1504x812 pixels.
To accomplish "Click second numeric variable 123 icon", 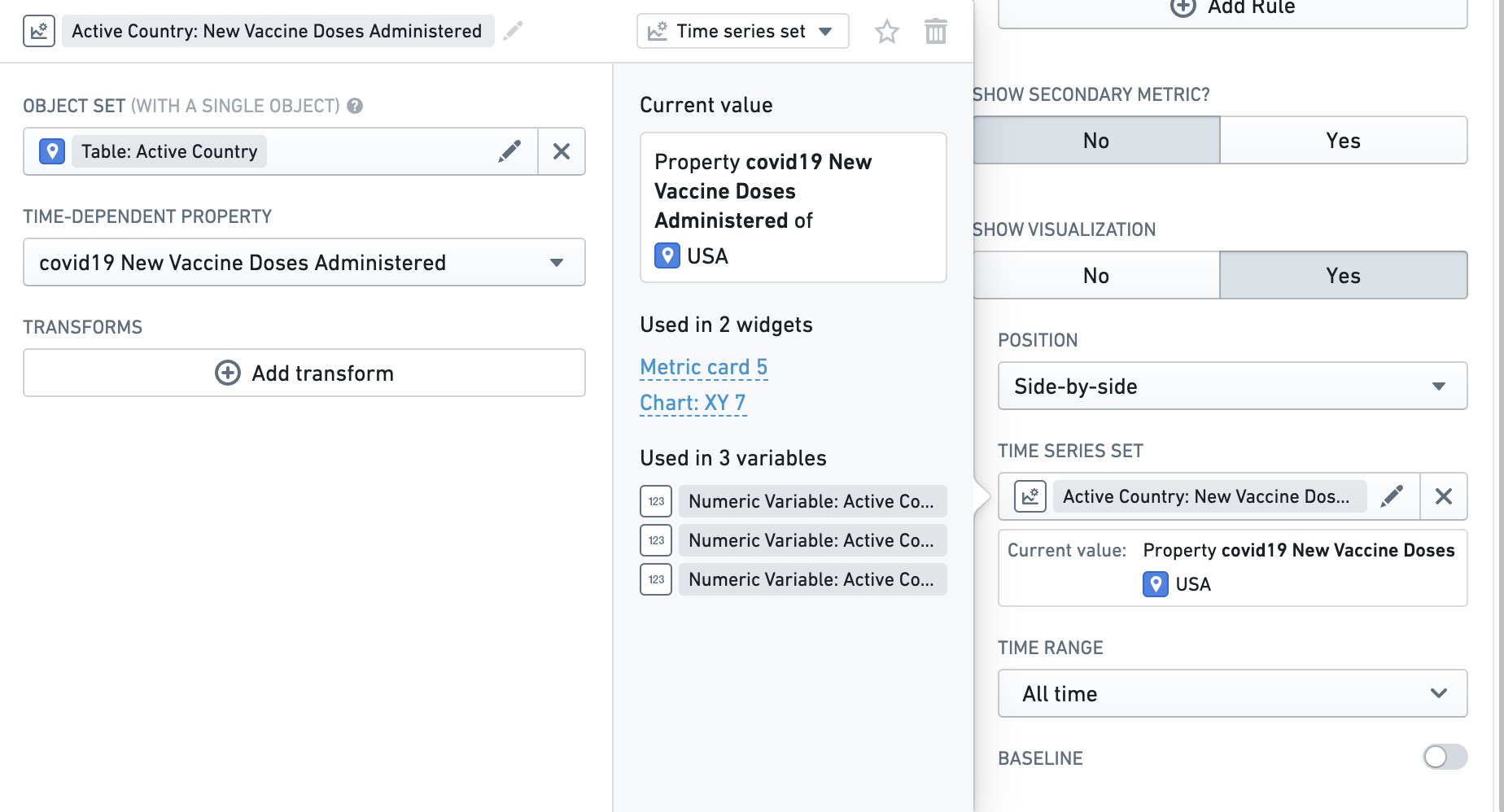I will (x=656, y=540).
